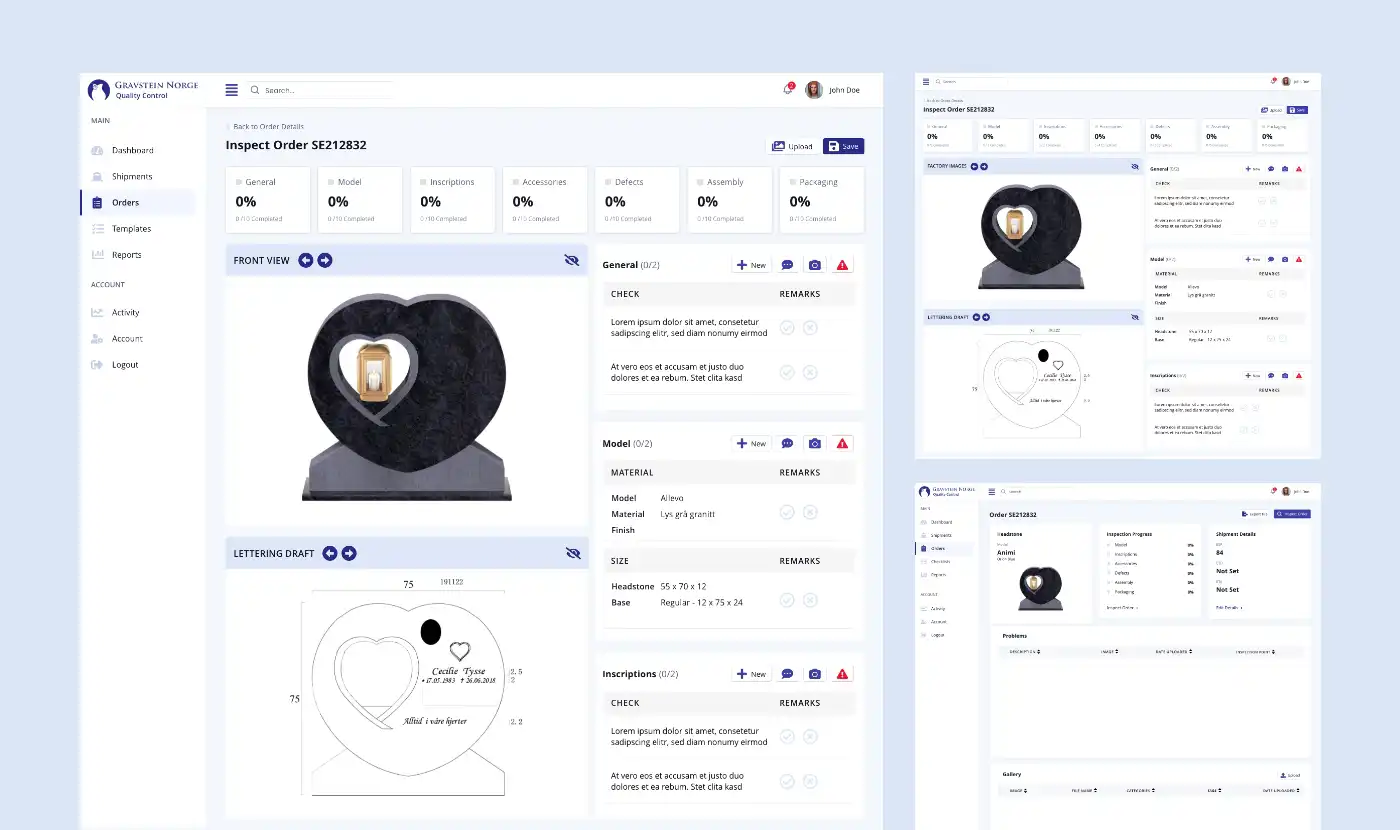
Task: Open John Doe user profile menu
Action: [833, 90]
